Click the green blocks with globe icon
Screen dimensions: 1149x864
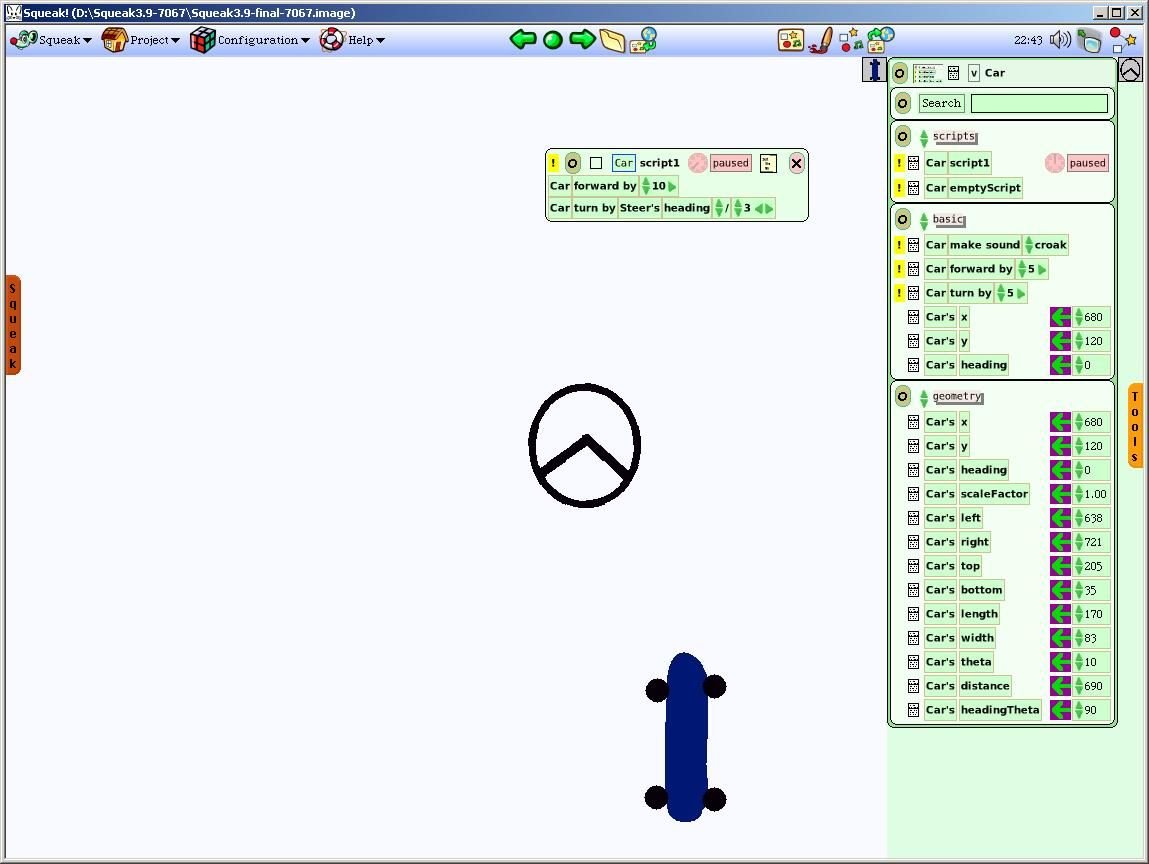tap(881, 40)
